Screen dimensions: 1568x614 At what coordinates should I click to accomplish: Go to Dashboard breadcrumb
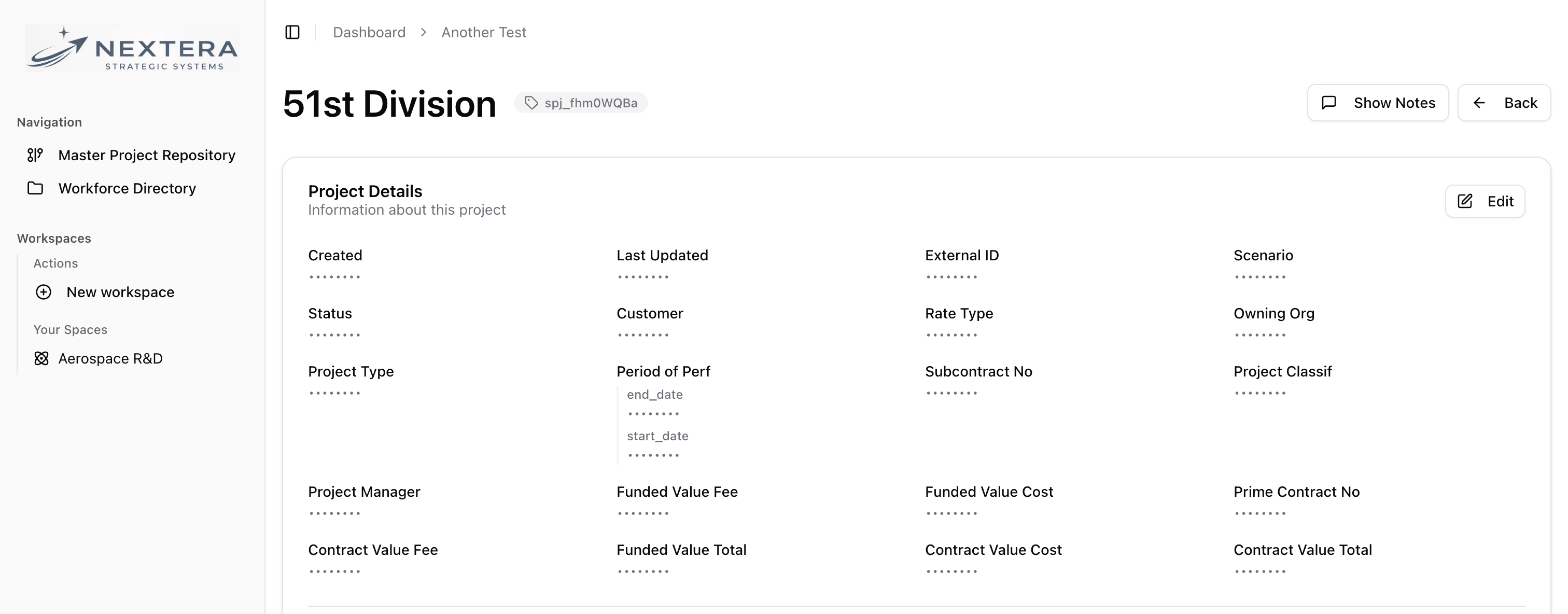tap(369, 32)
